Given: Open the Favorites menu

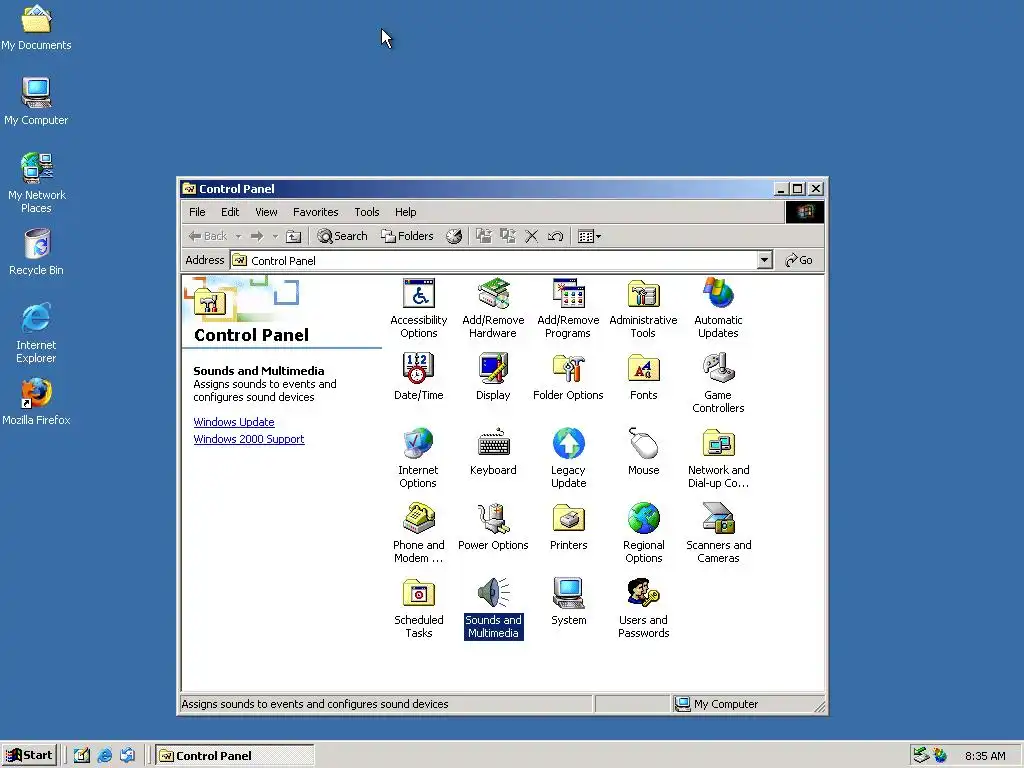Looking at the screenshot, I should (x=315, y=212).
